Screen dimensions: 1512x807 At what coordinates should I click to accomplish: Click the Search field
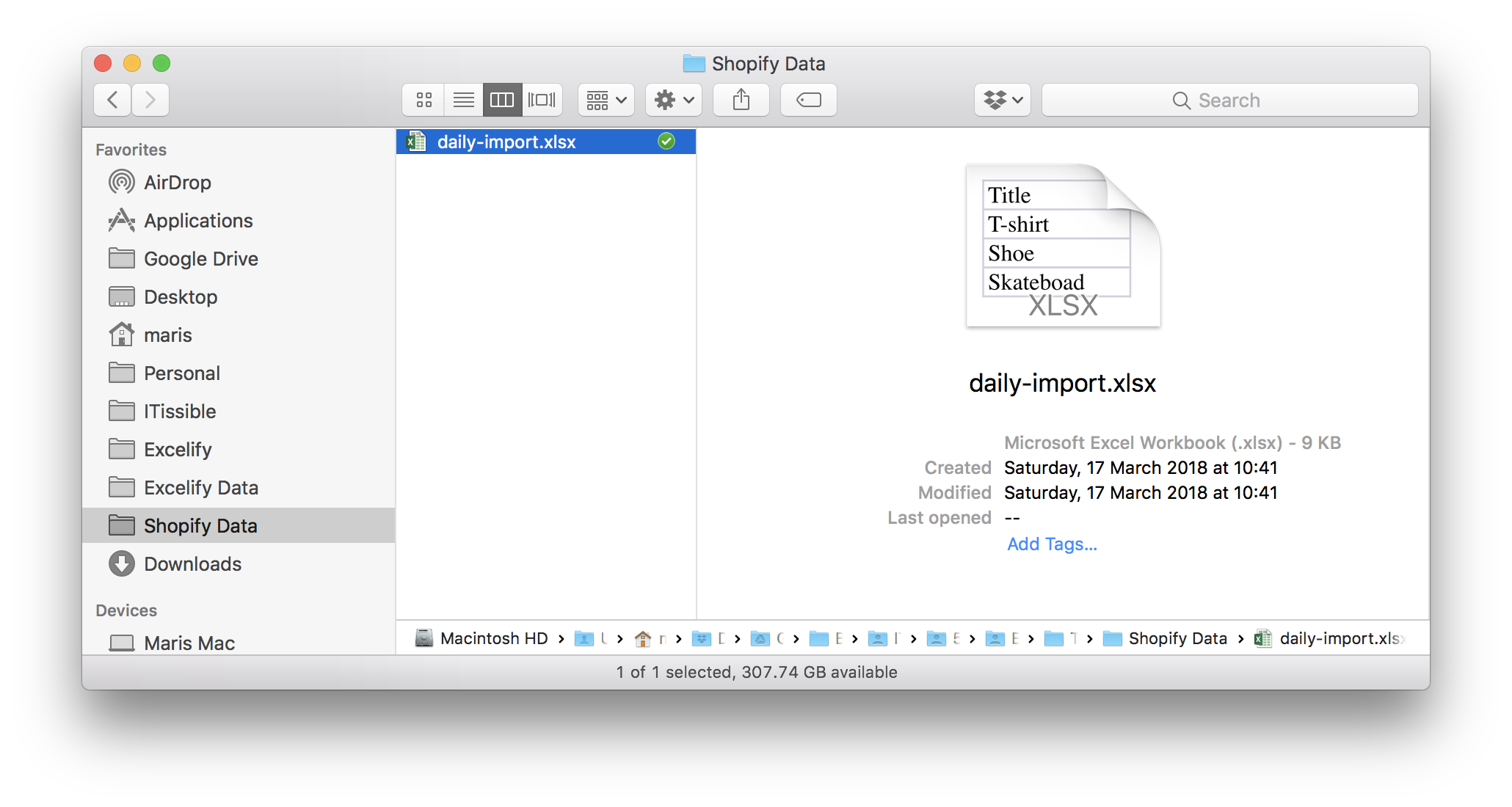(1229, 100)
